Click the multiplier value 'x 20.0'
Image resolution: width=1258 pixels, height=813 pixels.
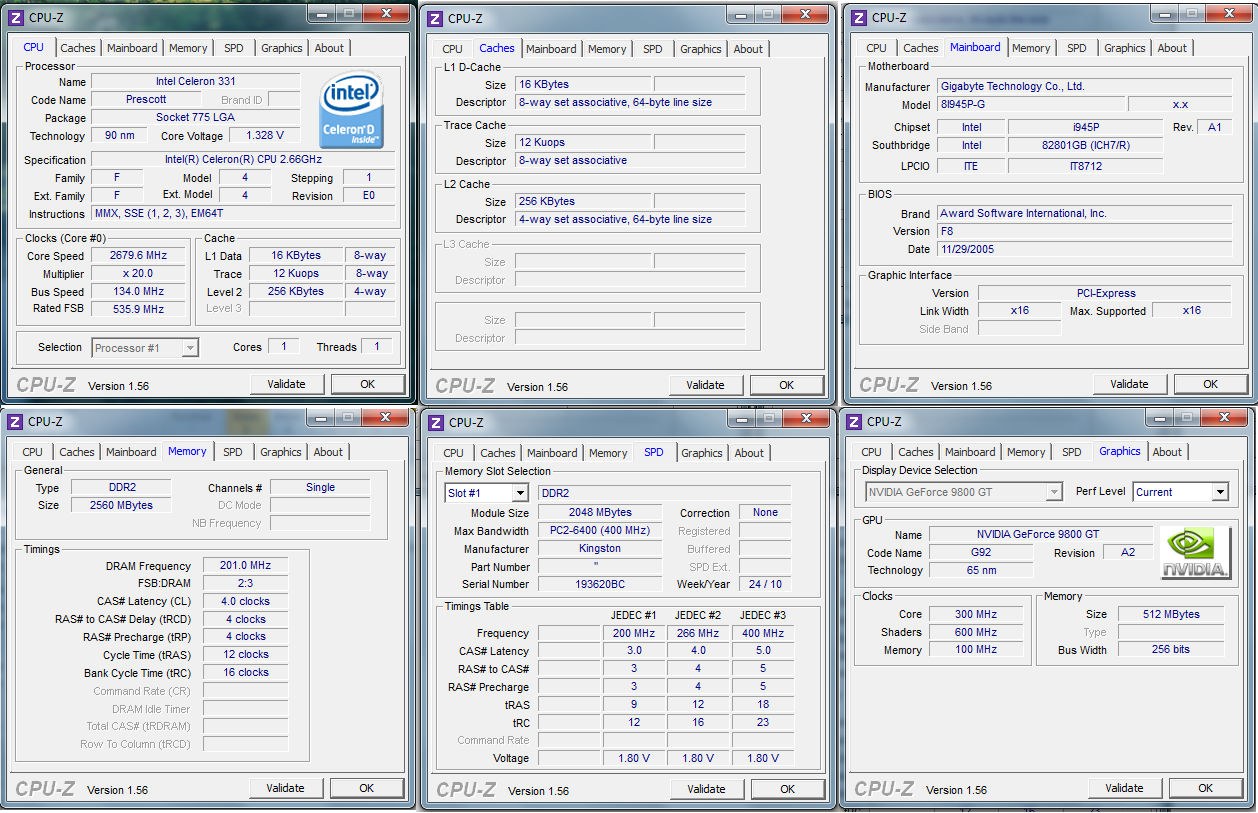138,274
